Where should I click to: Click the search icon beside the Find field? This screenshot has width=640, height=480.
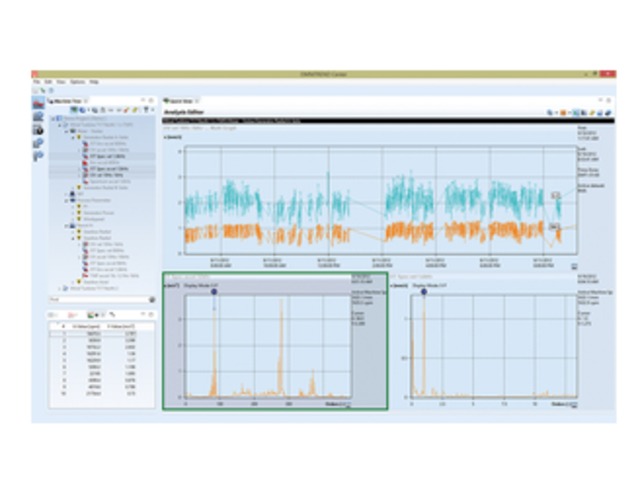point(152,298)
